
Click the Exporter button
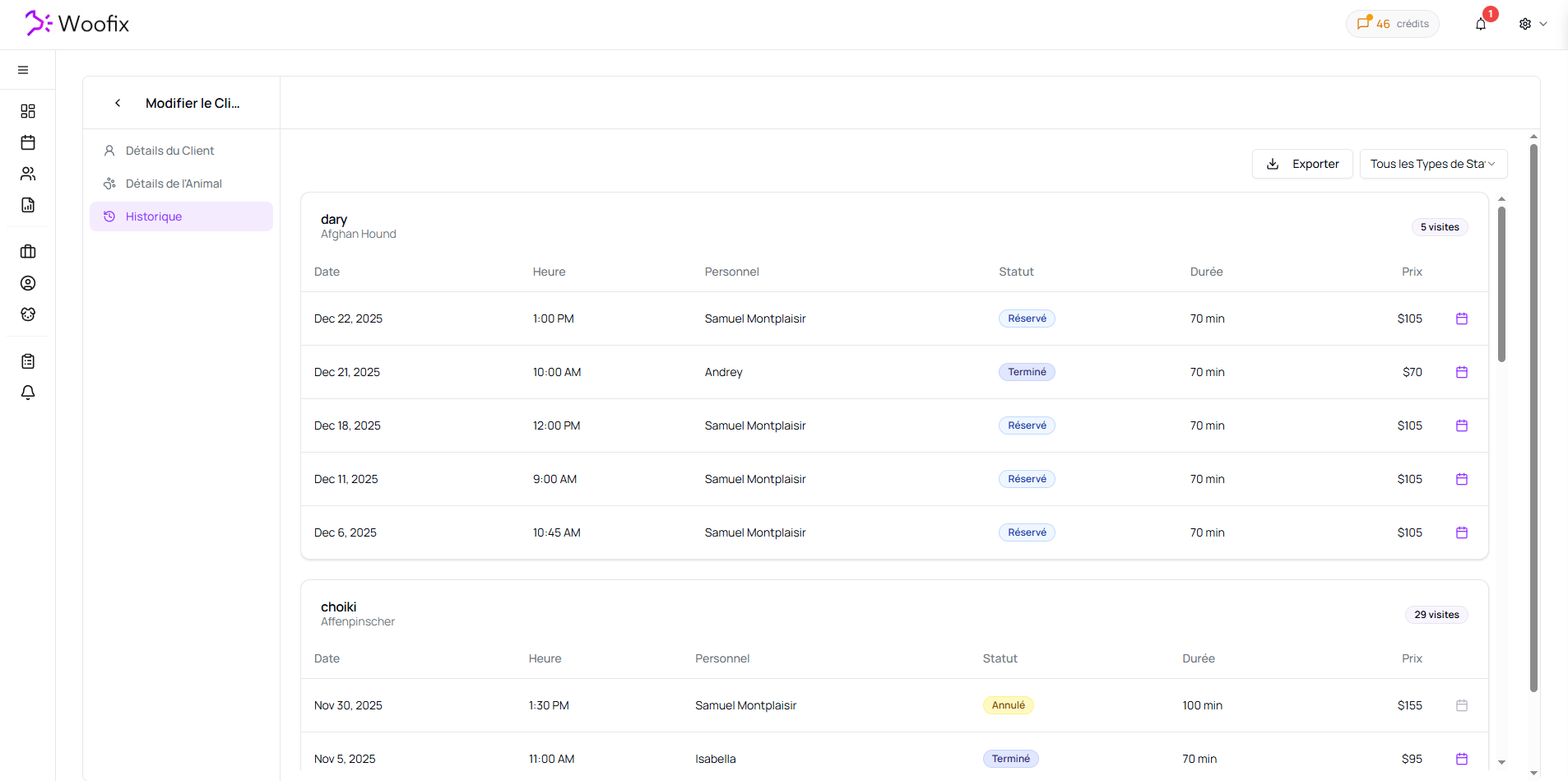click(x=1301, y=164)
